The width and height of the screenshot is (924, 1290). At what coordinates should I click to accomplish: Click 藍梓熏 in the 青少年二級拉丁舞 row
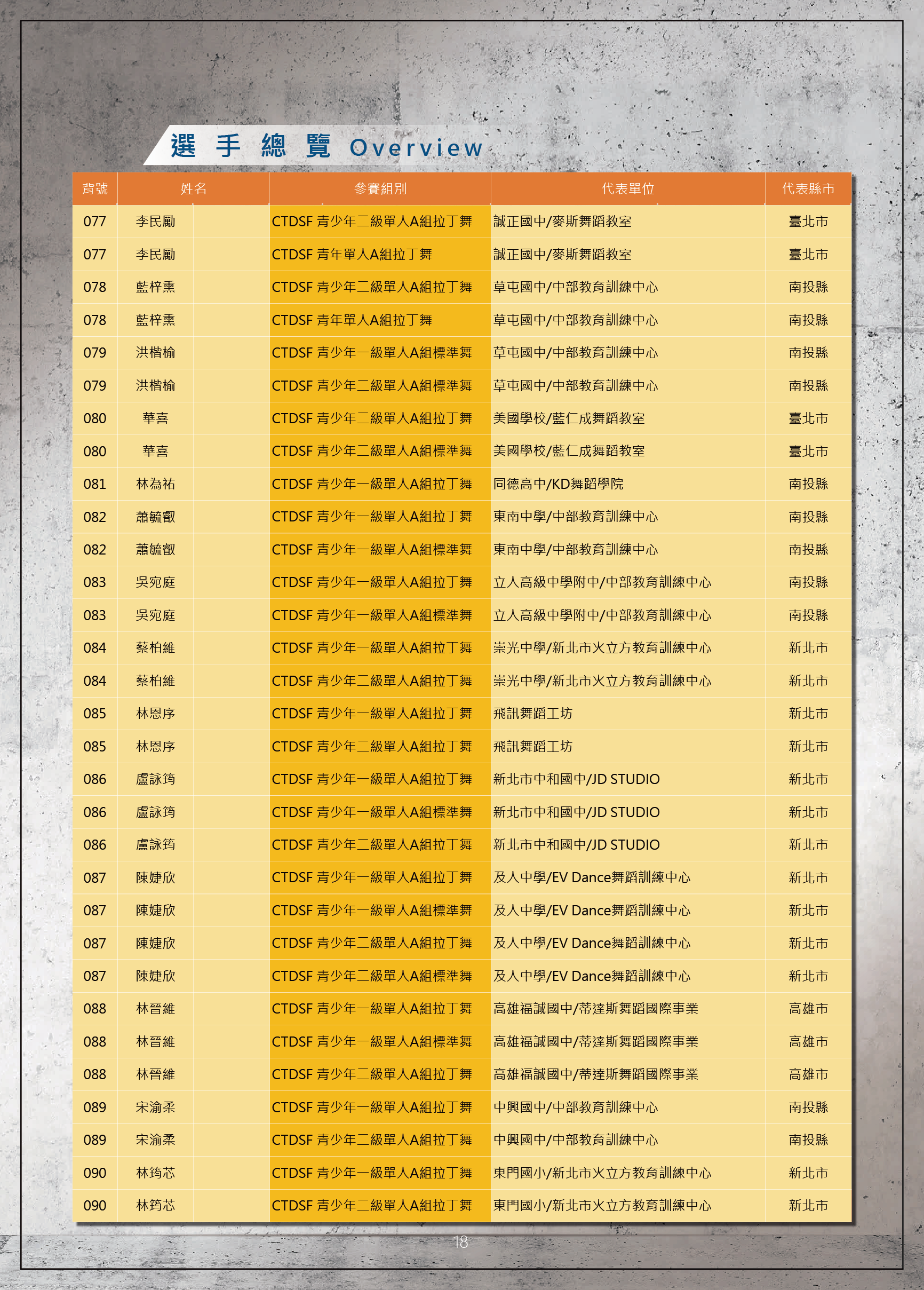155,287
